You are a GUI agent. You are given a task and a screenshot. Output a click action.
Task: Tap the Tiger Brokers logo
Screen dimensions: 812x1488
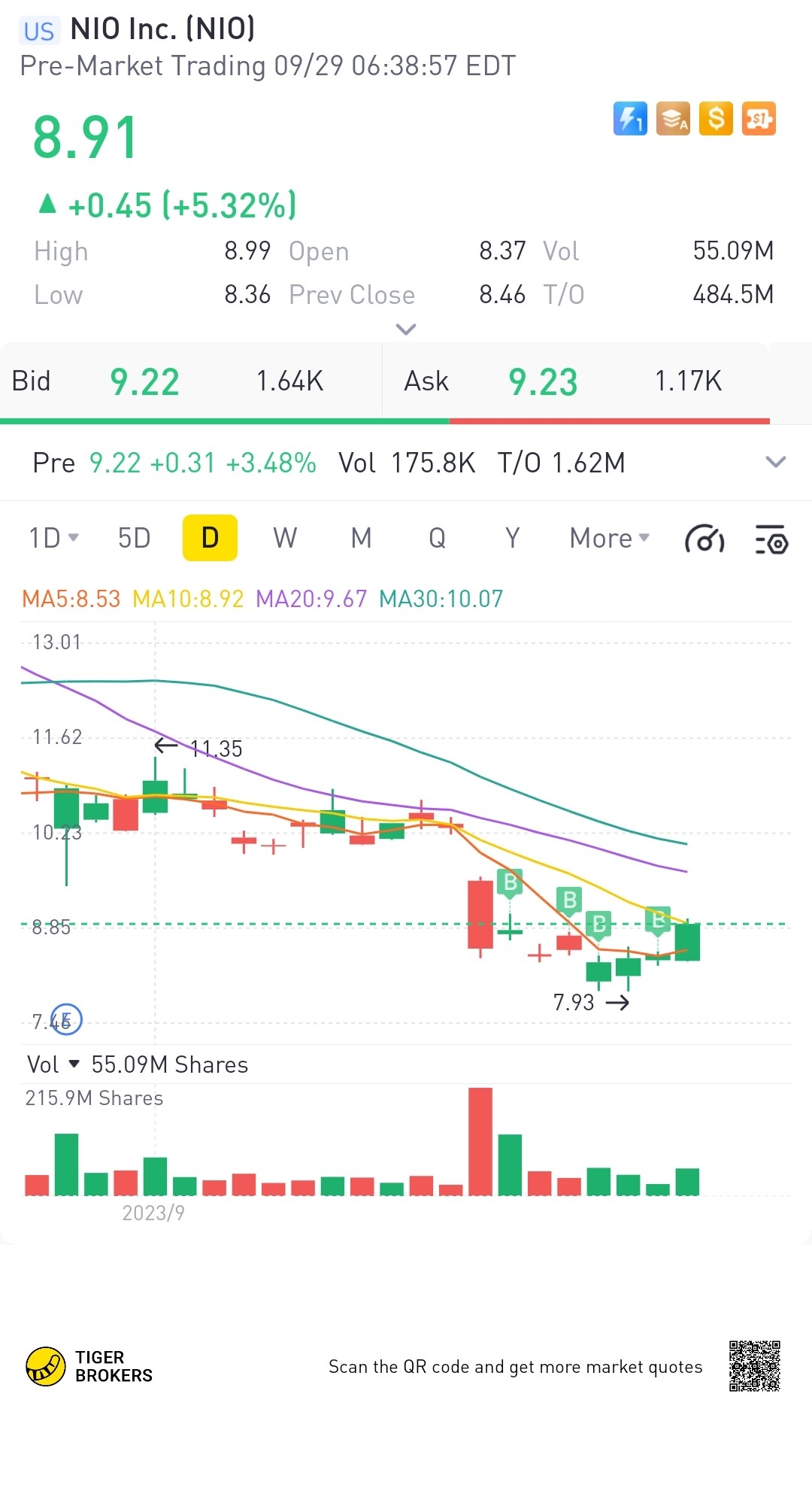(89, 1367)
